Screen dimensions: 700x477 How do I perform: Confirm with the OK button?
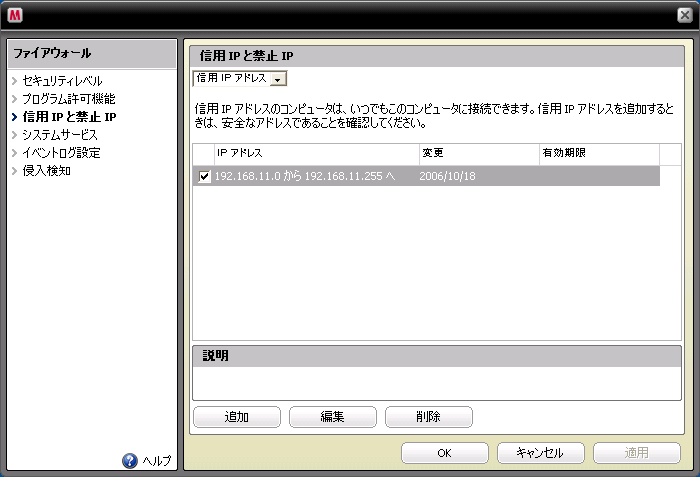click(x=445, y=453)
